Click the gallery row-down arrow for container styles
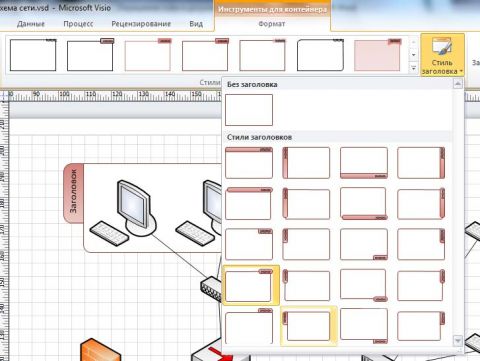Viewport: 480px width, 361px height. (413, 55)
